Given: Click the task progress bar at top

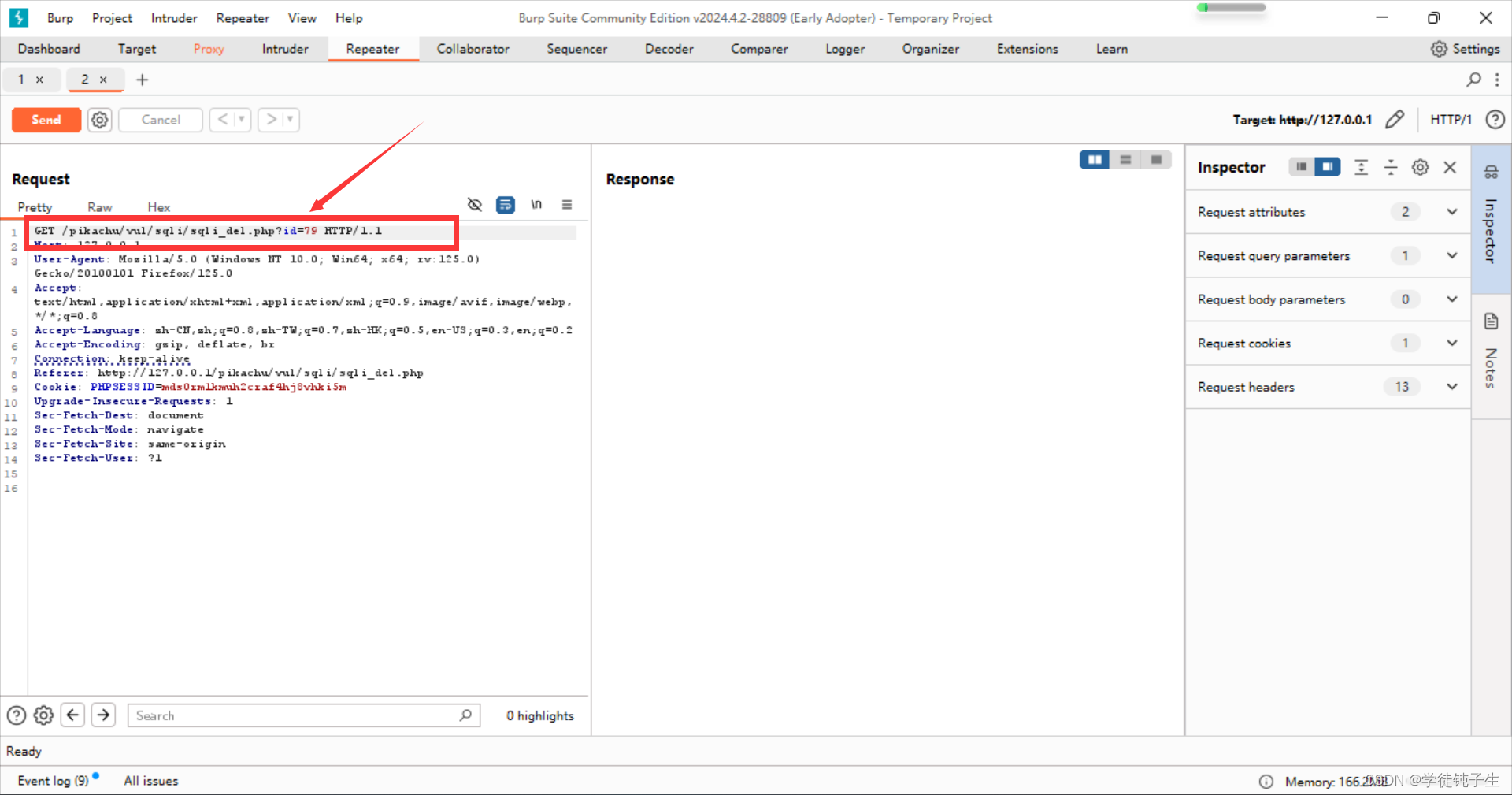Looking at the screenshot, I should 1231,8.
